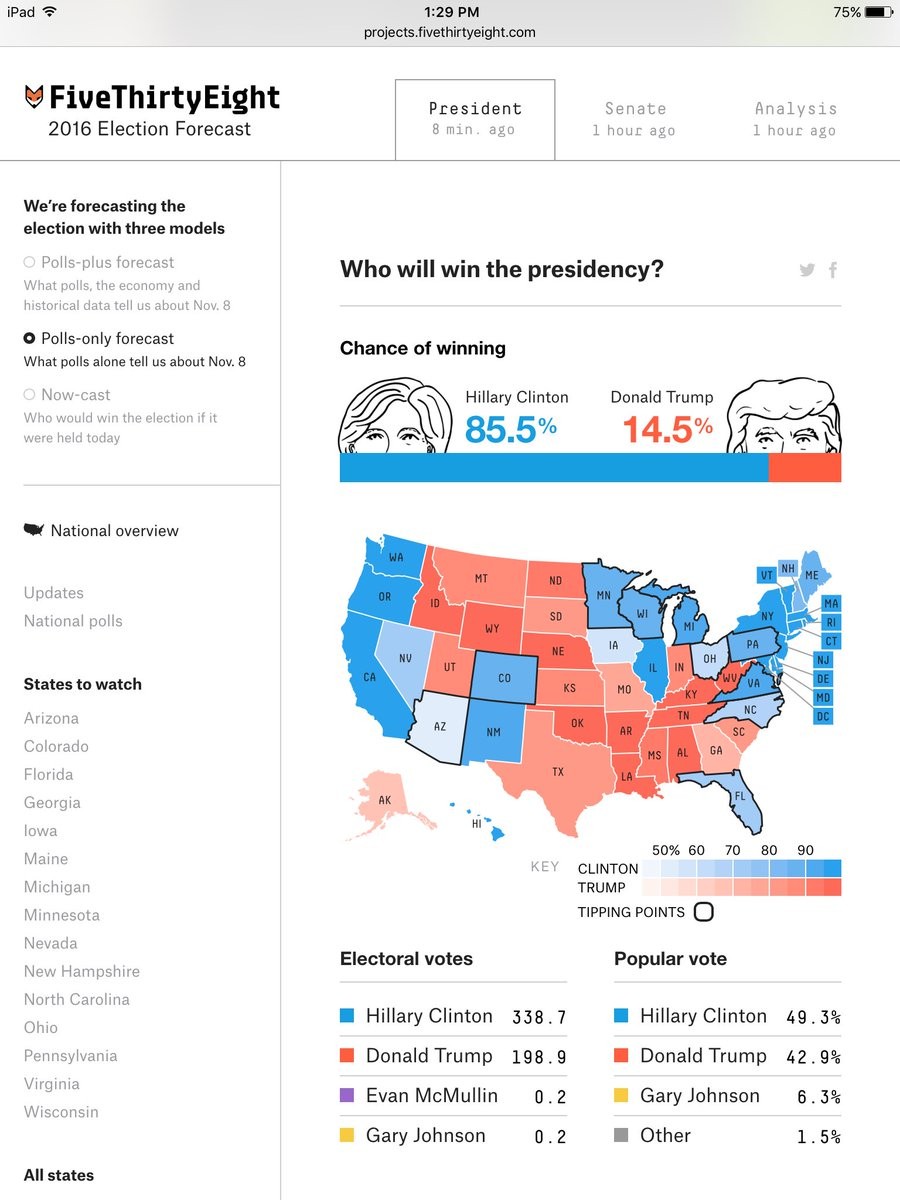Click the FiveThirtyEight fox logo icon
The image size is (900, 1200).
(x=35, y=98)
